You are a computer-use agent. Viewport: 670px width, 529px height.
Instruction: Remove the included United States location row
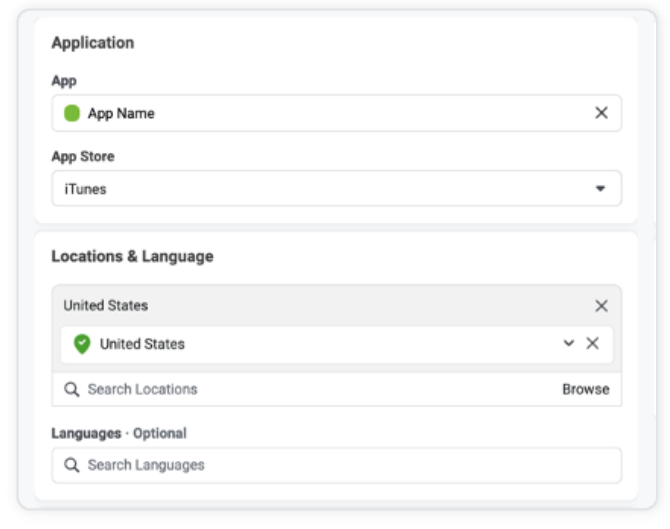pyautogui.click(x=592, y=343)
